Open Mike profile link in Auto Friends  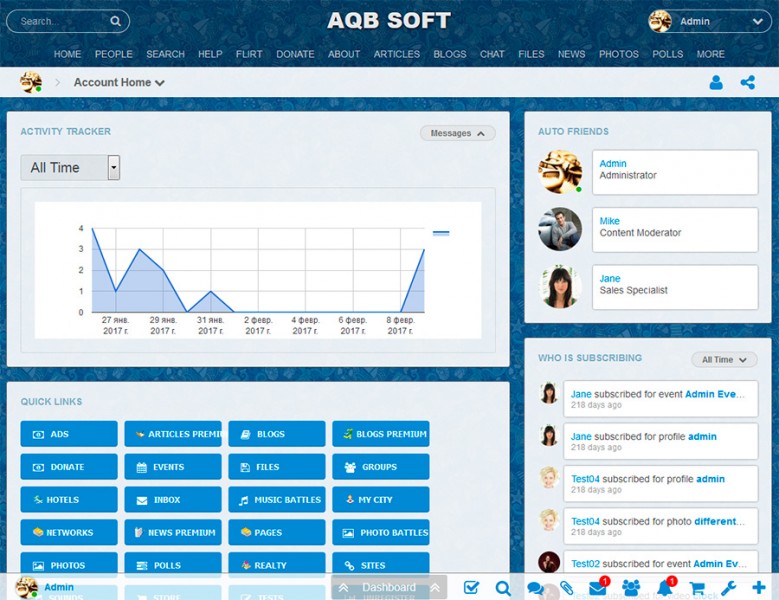(x=609, y=221)
